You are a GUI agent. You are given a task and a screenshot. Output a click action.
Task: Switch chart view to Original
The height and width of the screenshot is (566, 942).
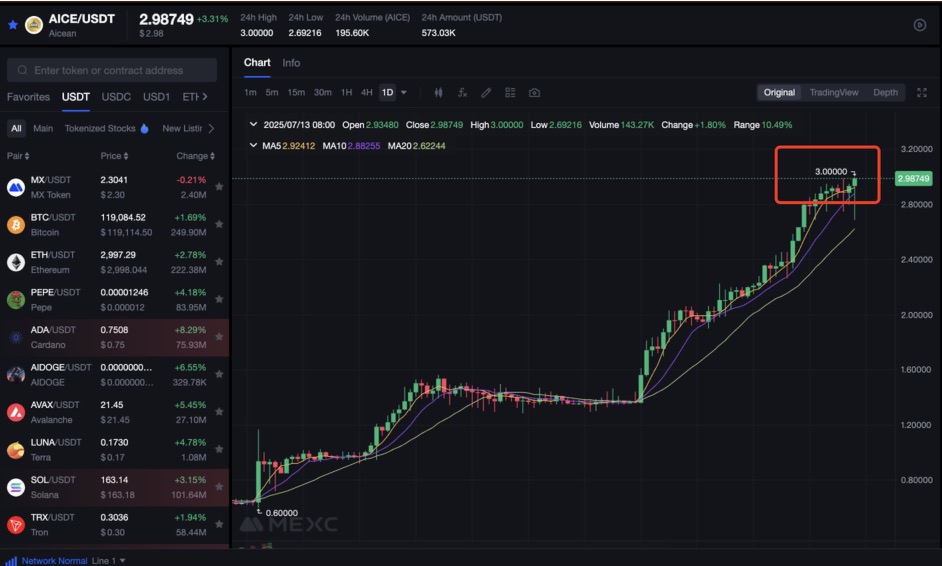(x=779, y=93)
